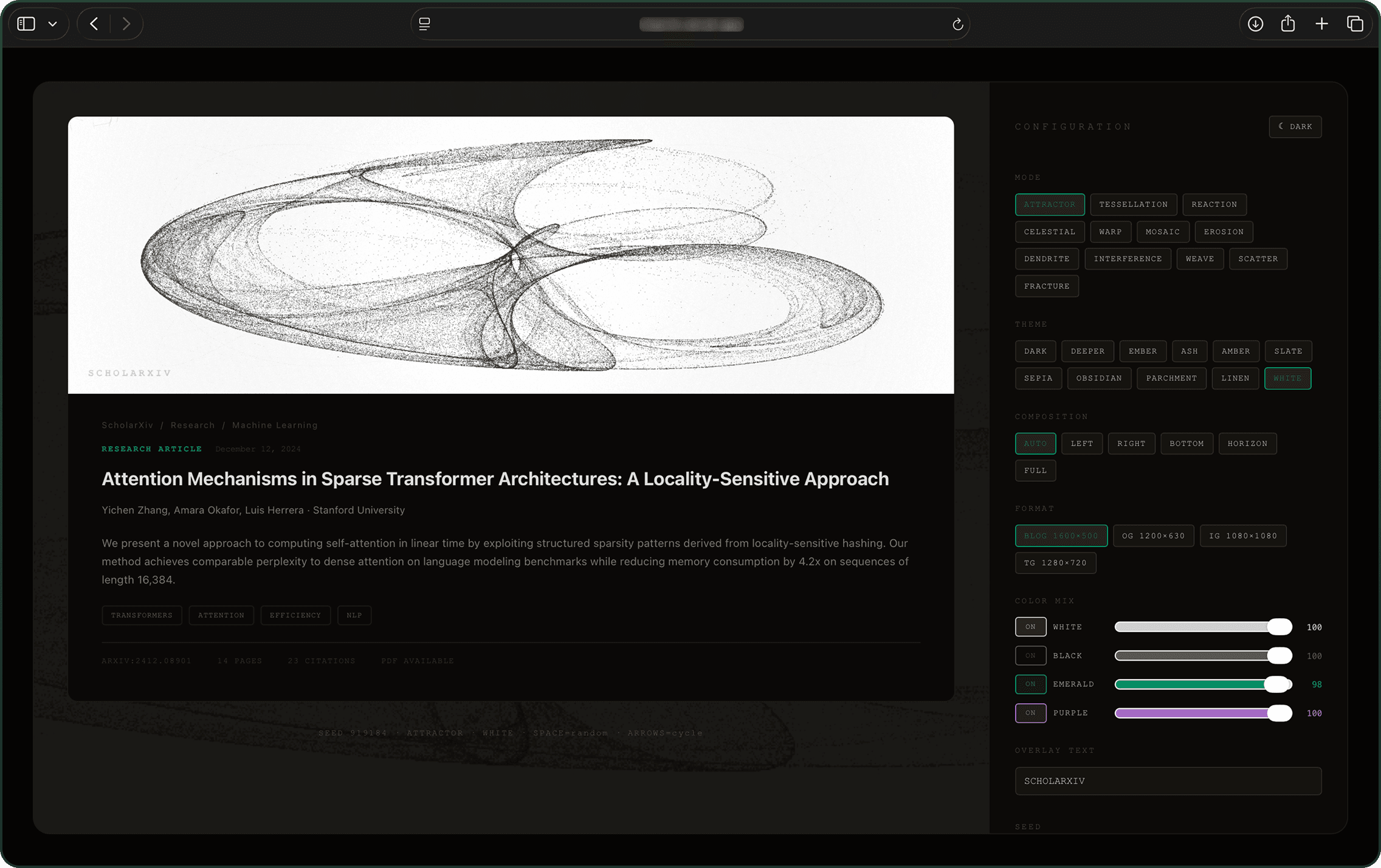
Task: Set composition to RIGHT
Action: [x=1131, y=444]
